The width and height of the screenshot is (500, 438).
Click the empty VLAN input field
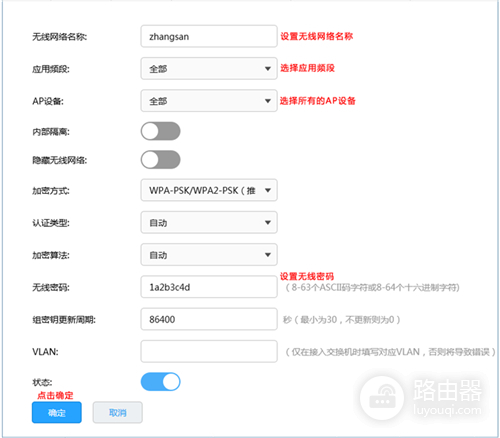(x=209, y=351)
